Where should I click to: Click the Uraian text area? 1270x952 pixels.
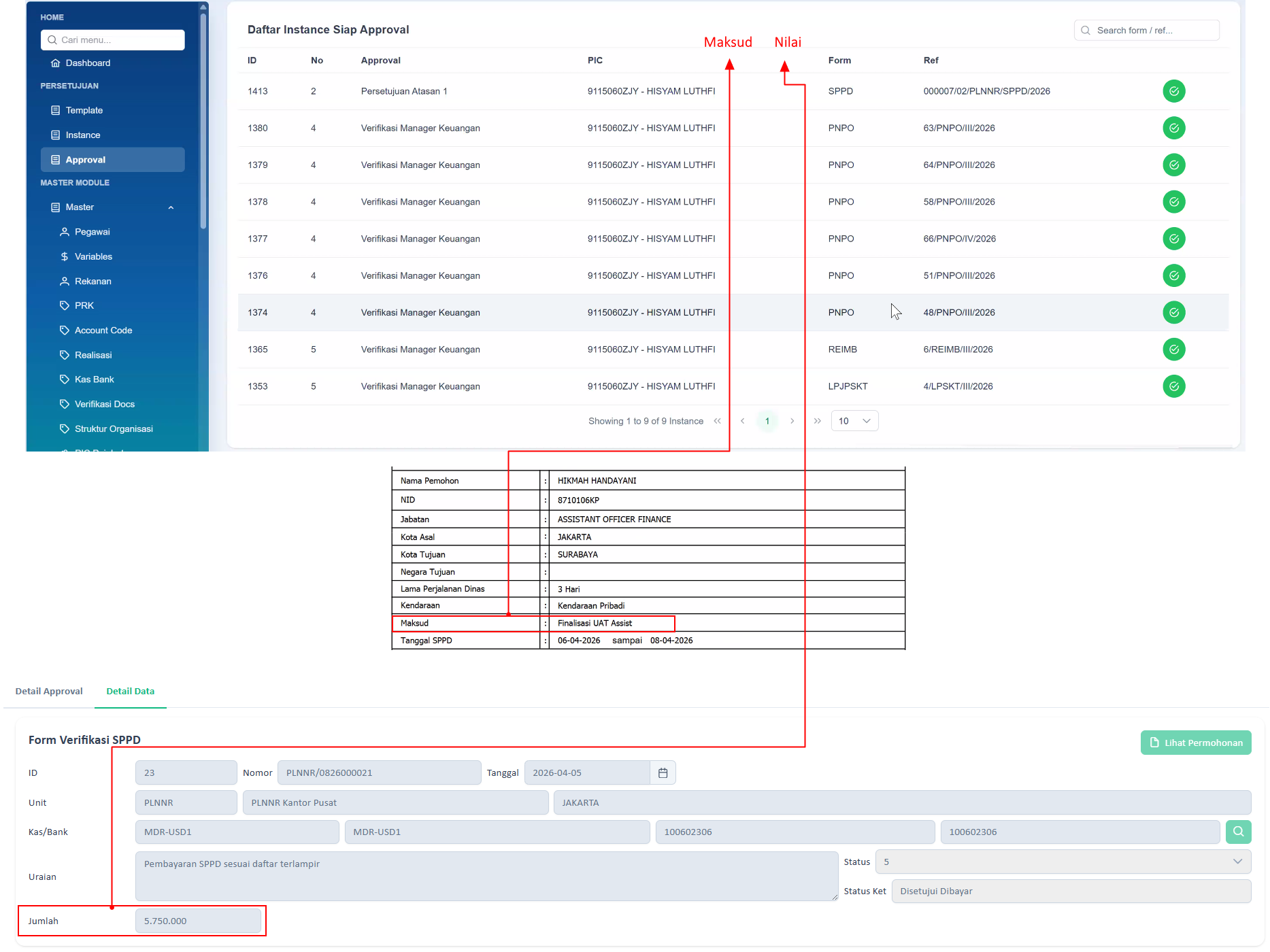coord(486,877)
